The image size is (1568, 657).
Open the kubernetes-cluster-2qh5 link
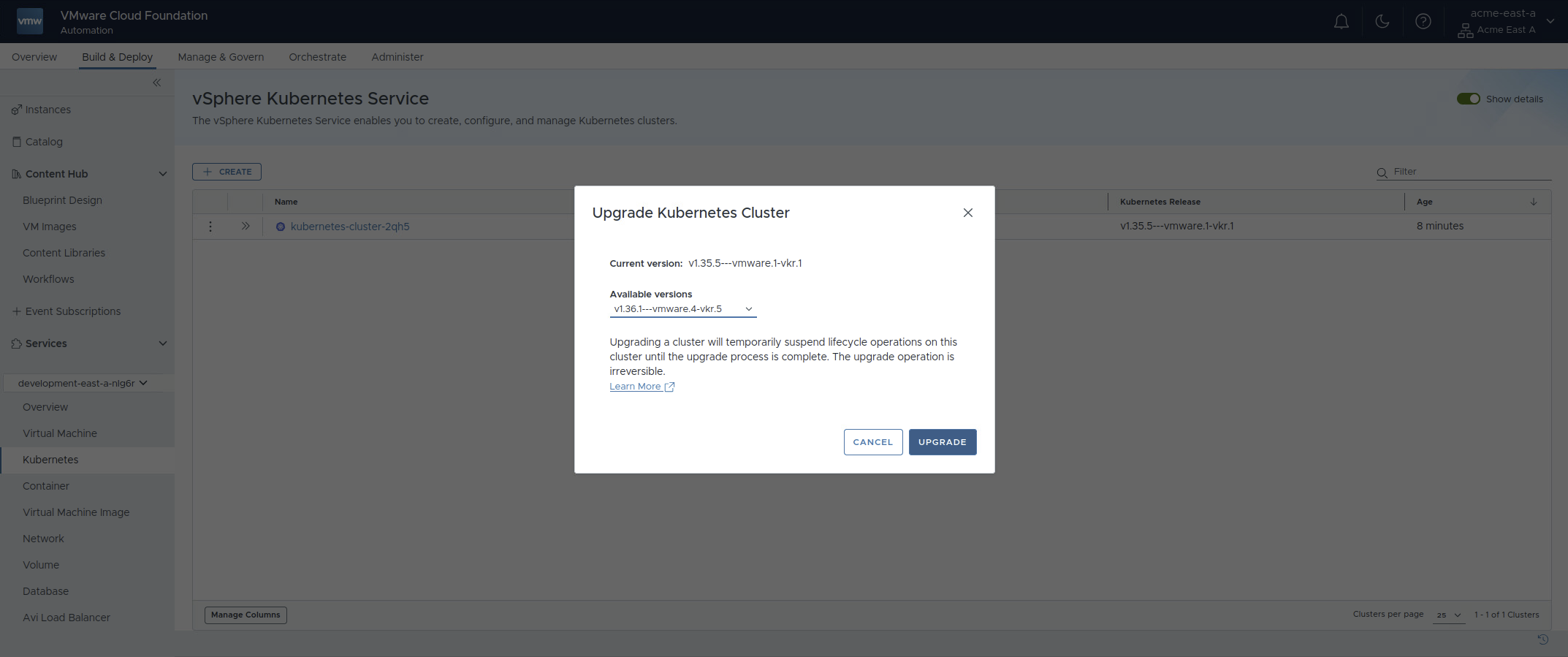click(x=350, y=227)
